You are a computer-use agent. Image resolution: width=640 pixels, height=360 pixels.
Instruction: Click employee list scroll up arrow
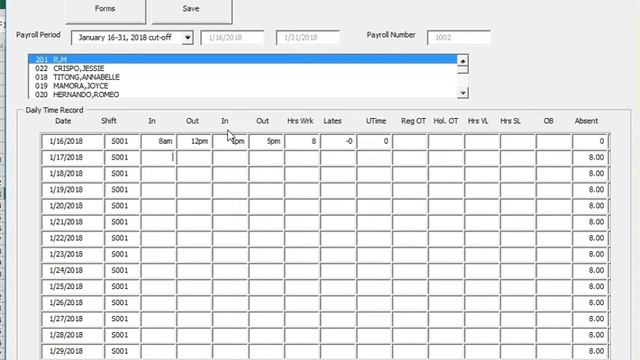(x=462, y=61)
